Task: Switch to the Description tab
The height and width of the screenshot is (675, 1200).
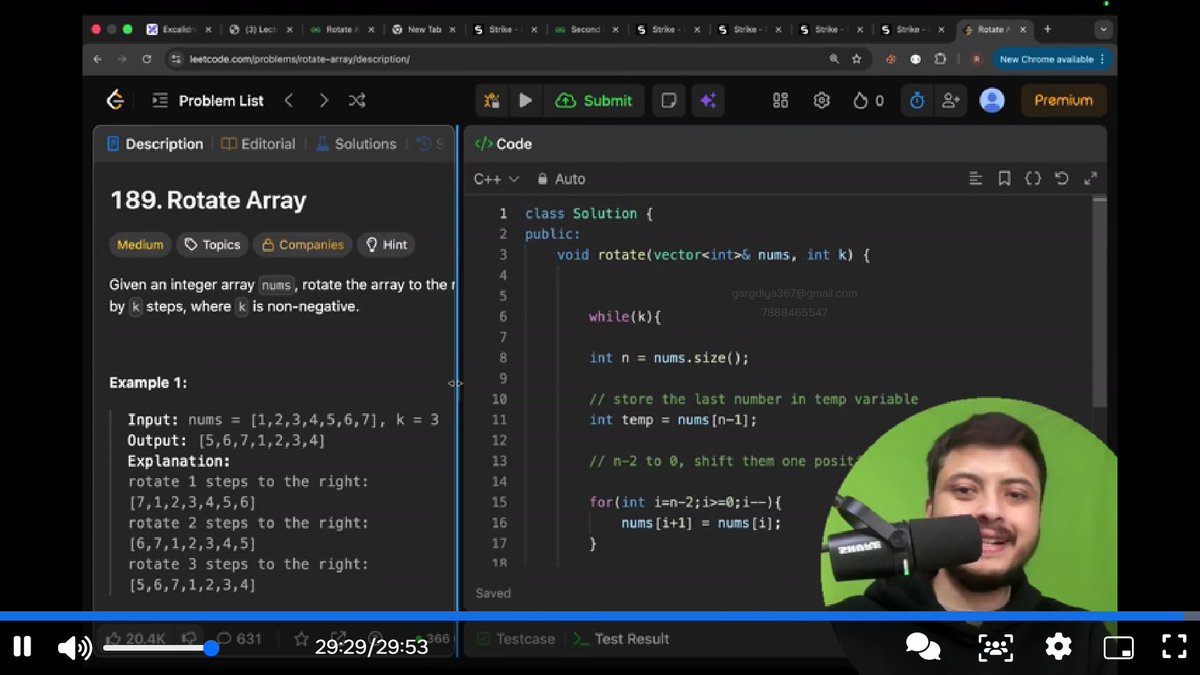Action: [x=155, y=144]
